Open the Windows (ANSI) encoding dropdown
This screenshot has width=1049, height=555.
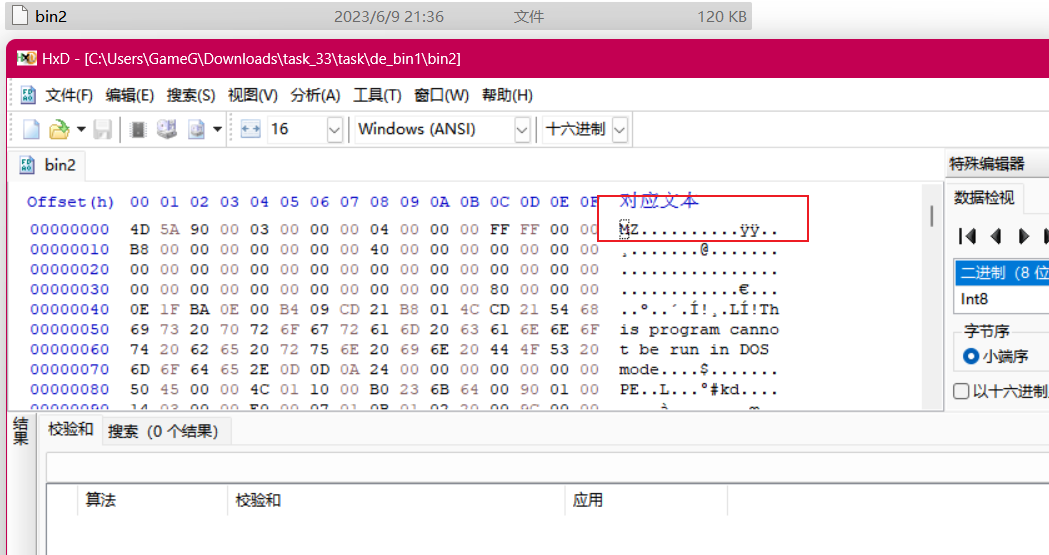[522, 129]
